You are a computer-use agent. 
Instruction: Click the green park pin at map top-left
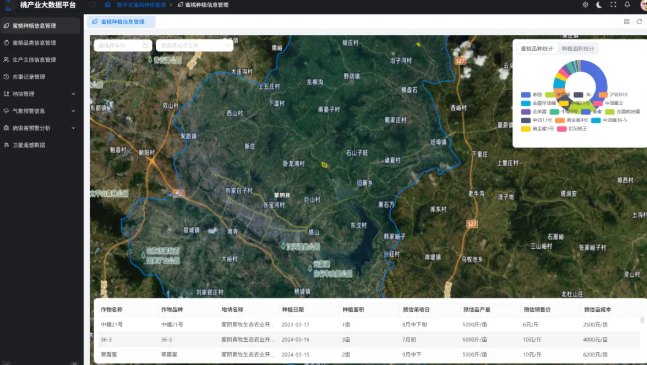[150, 60]
